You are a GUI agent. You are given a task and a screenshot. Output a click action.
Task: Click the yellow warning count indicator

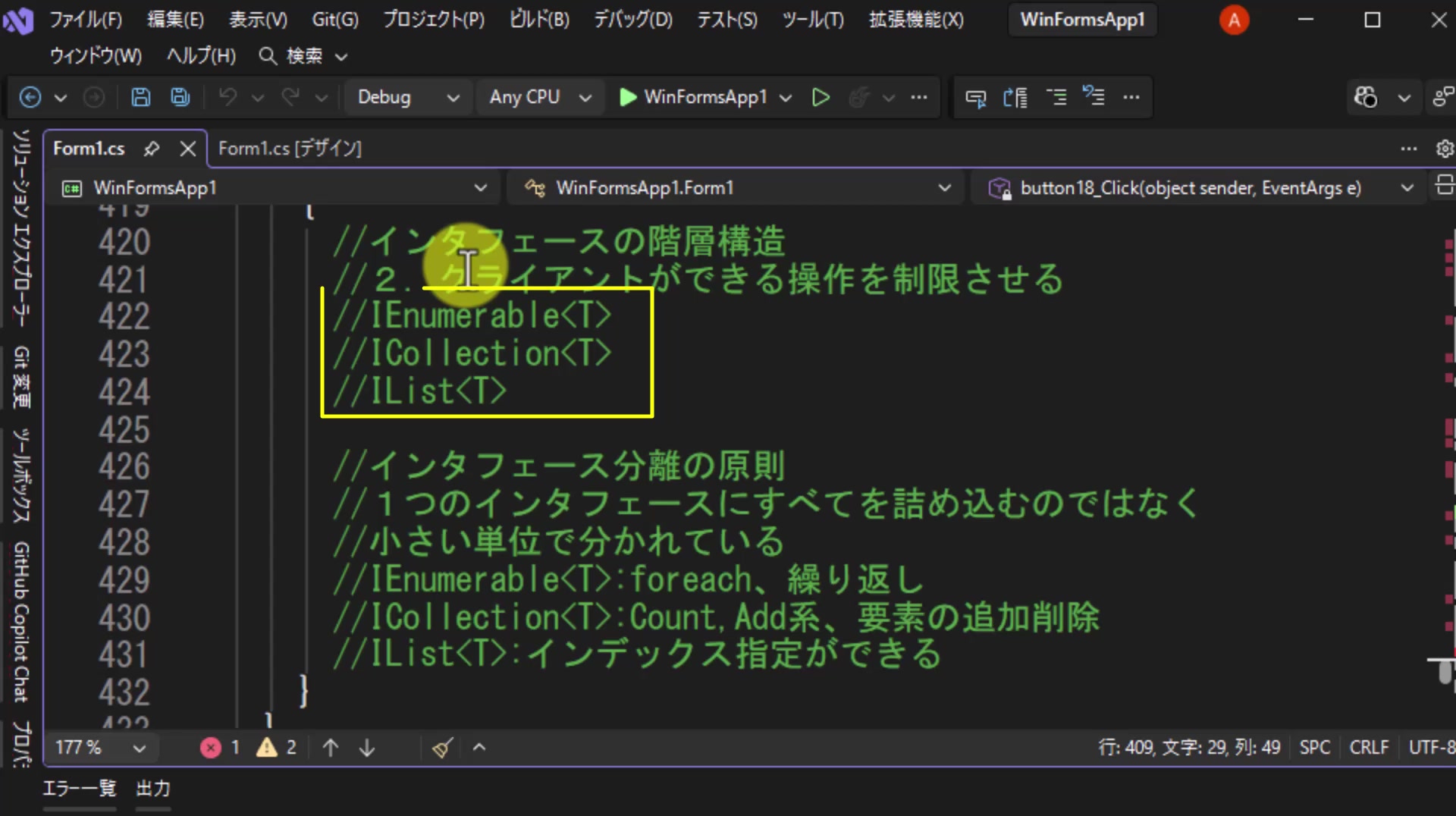coord(276,748)
